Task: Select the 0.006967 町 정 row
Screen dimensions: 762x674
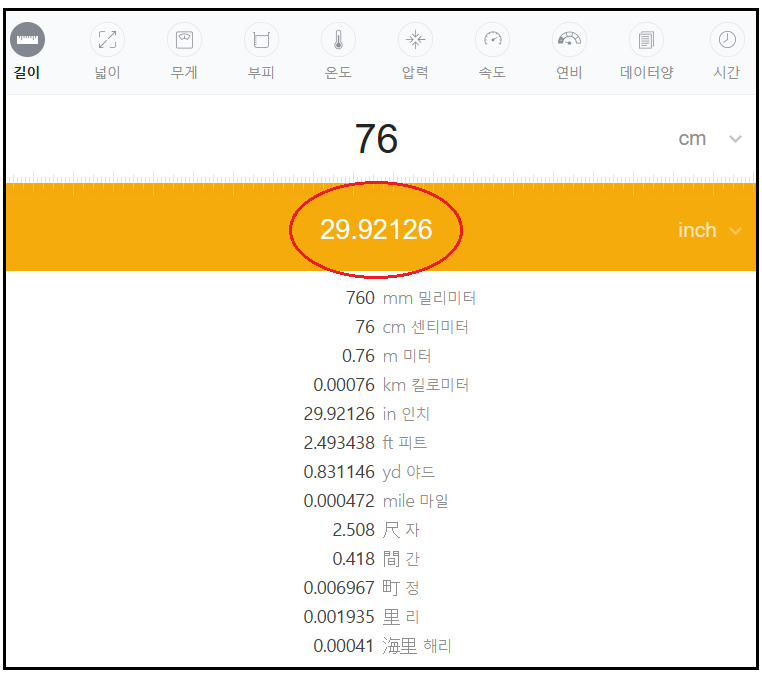Action: coord(361,588)
